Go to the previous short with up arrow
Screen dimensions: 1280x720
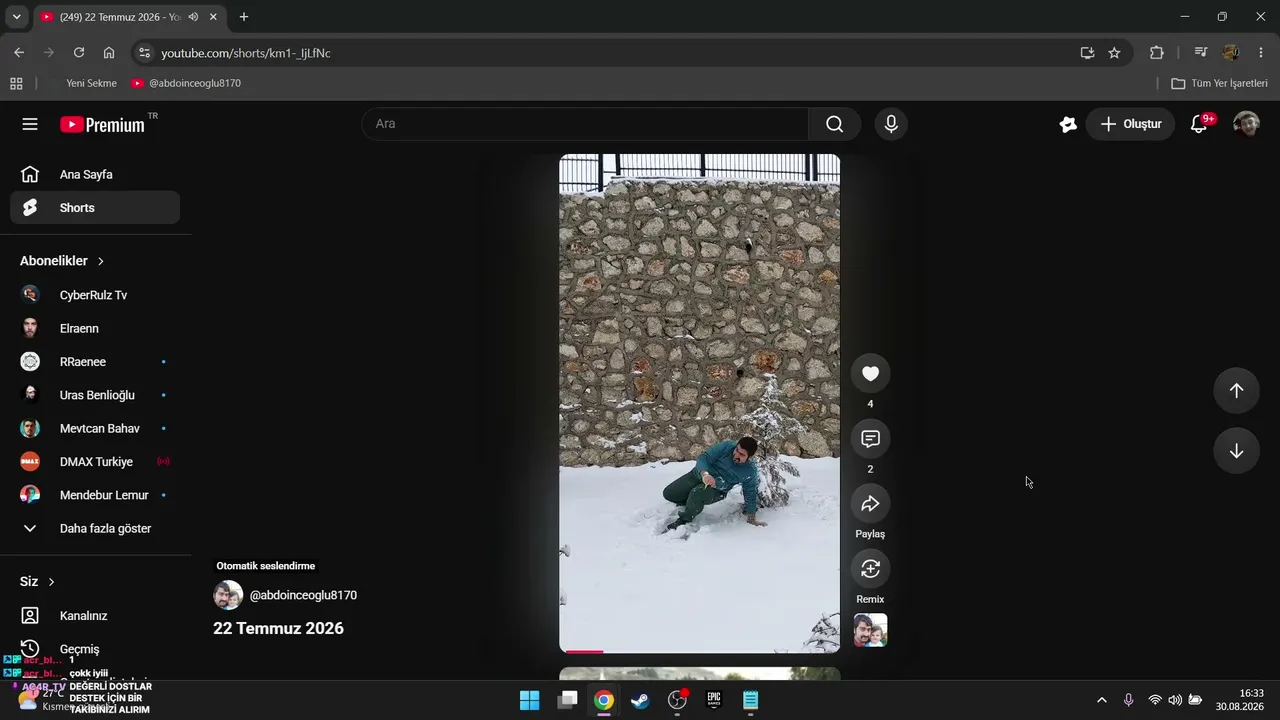click(1236, 391)
